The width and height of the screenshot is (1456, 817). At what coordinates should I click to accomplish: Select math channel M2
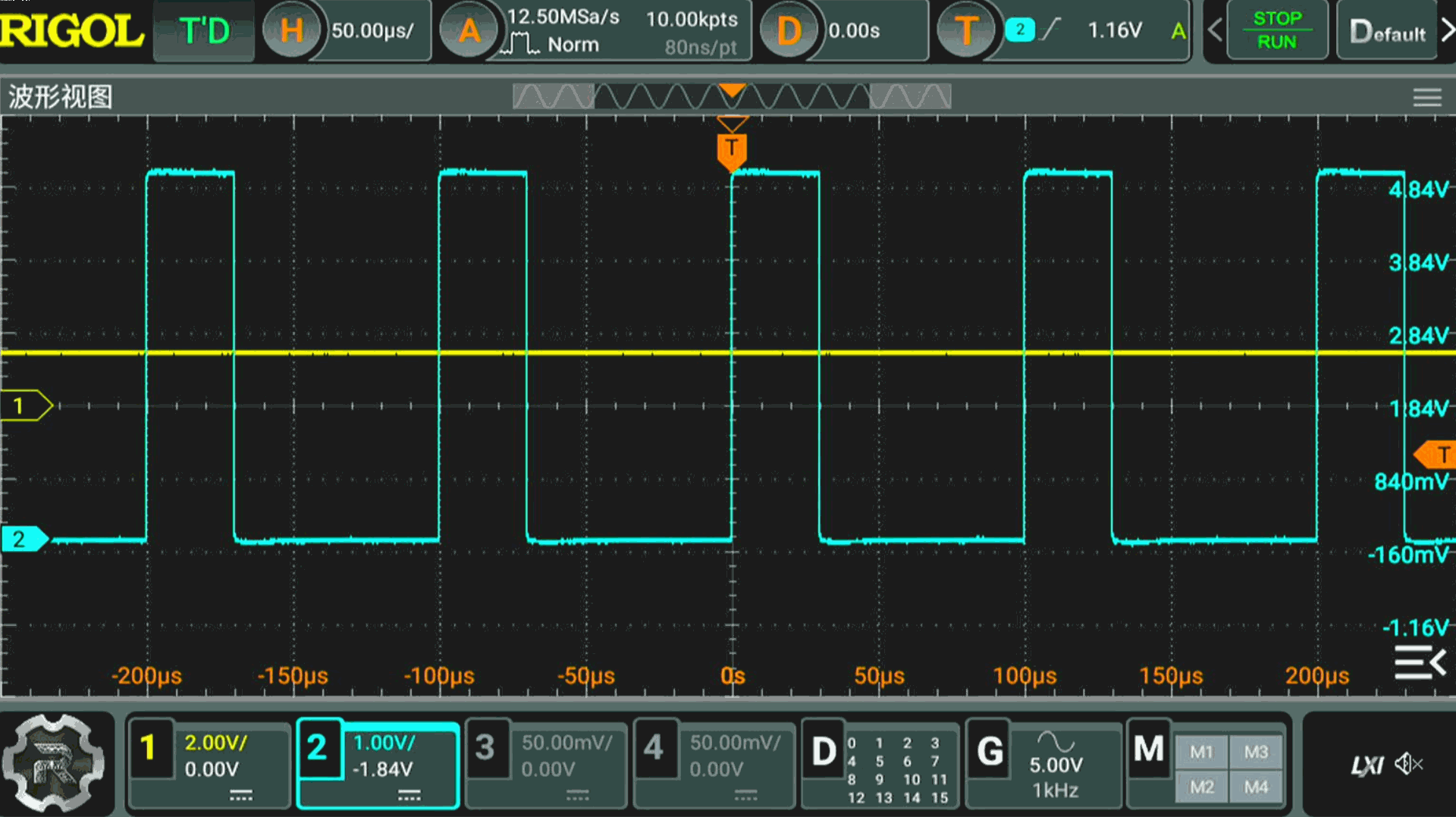pos(1201,787)
